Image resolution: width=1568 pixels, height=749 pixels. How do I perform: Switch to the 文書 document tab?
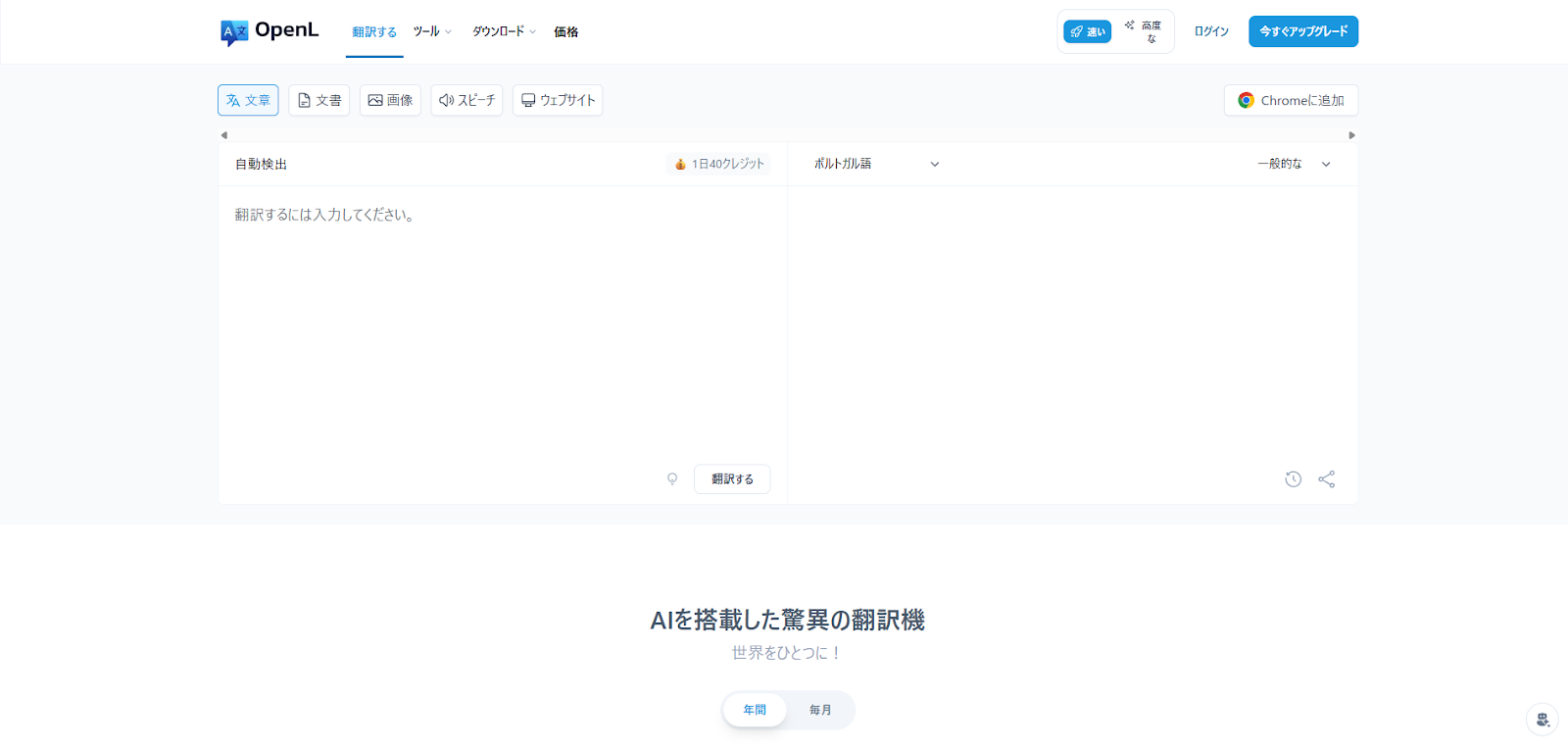tap(319, 100)
